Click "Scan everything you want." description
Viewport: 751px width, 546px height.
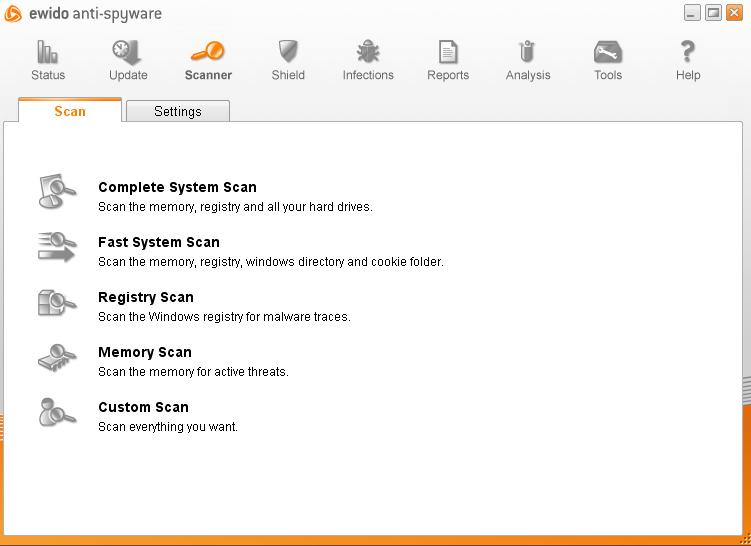pyautogui.click(x=168, y=427)
